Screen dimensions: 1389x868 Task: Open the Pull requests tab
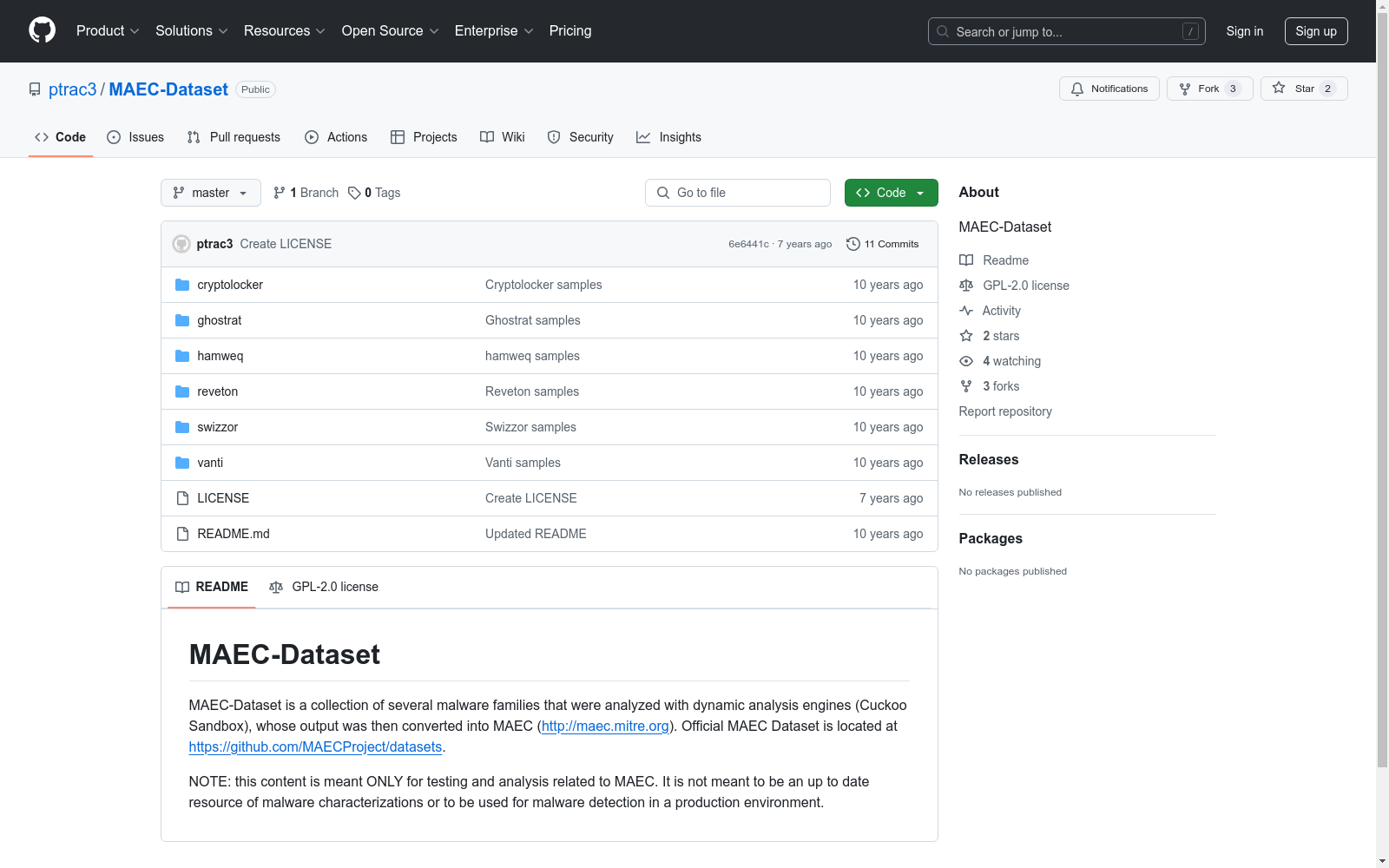(x=234, y=137)
